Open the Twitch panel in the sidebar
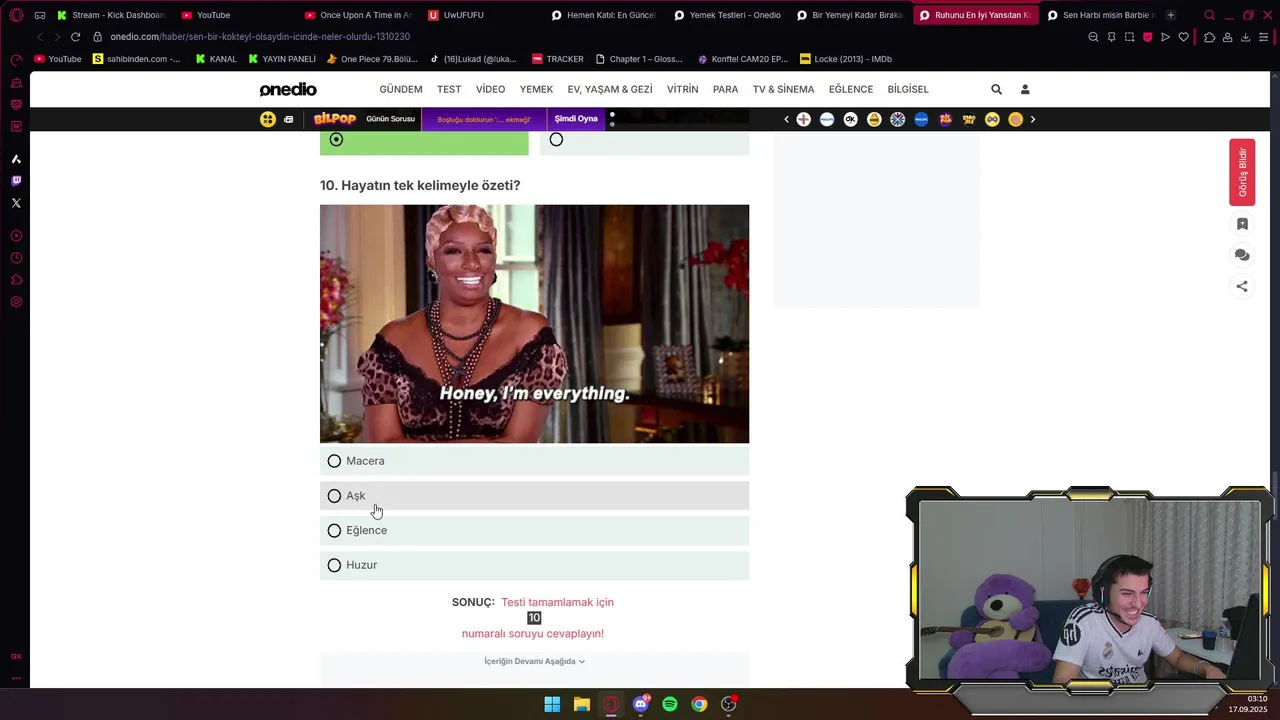 click(x=16, y=181)
